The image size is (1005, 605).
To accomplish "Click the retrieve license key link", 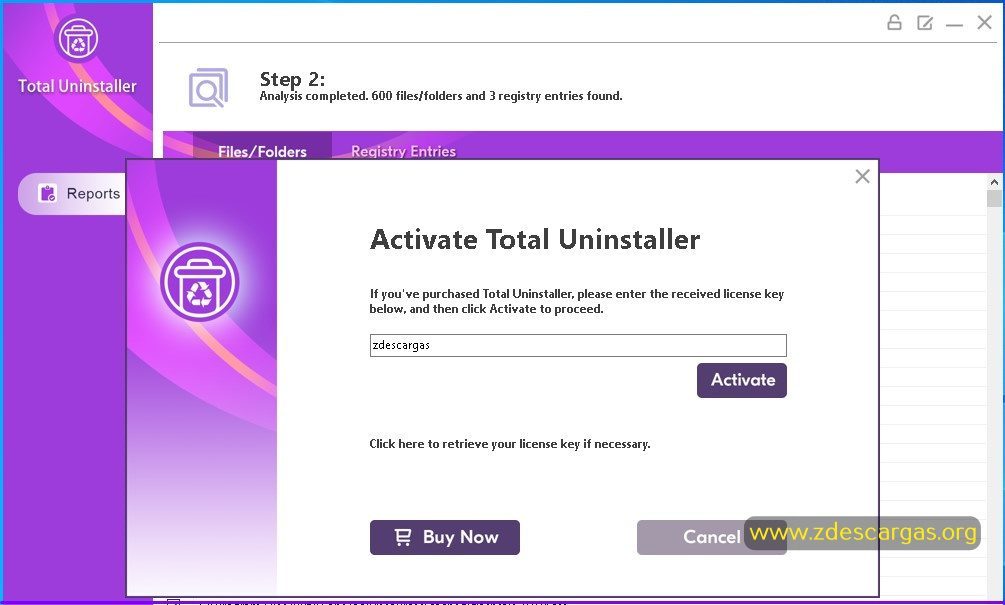I will click(510, 443).
